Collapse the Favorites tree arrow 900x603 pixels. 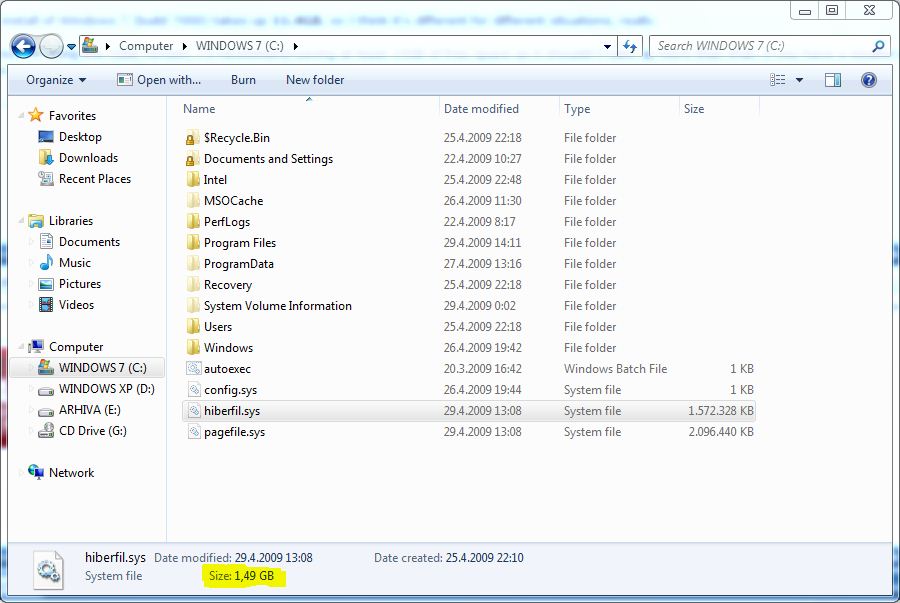click(21, 115)
